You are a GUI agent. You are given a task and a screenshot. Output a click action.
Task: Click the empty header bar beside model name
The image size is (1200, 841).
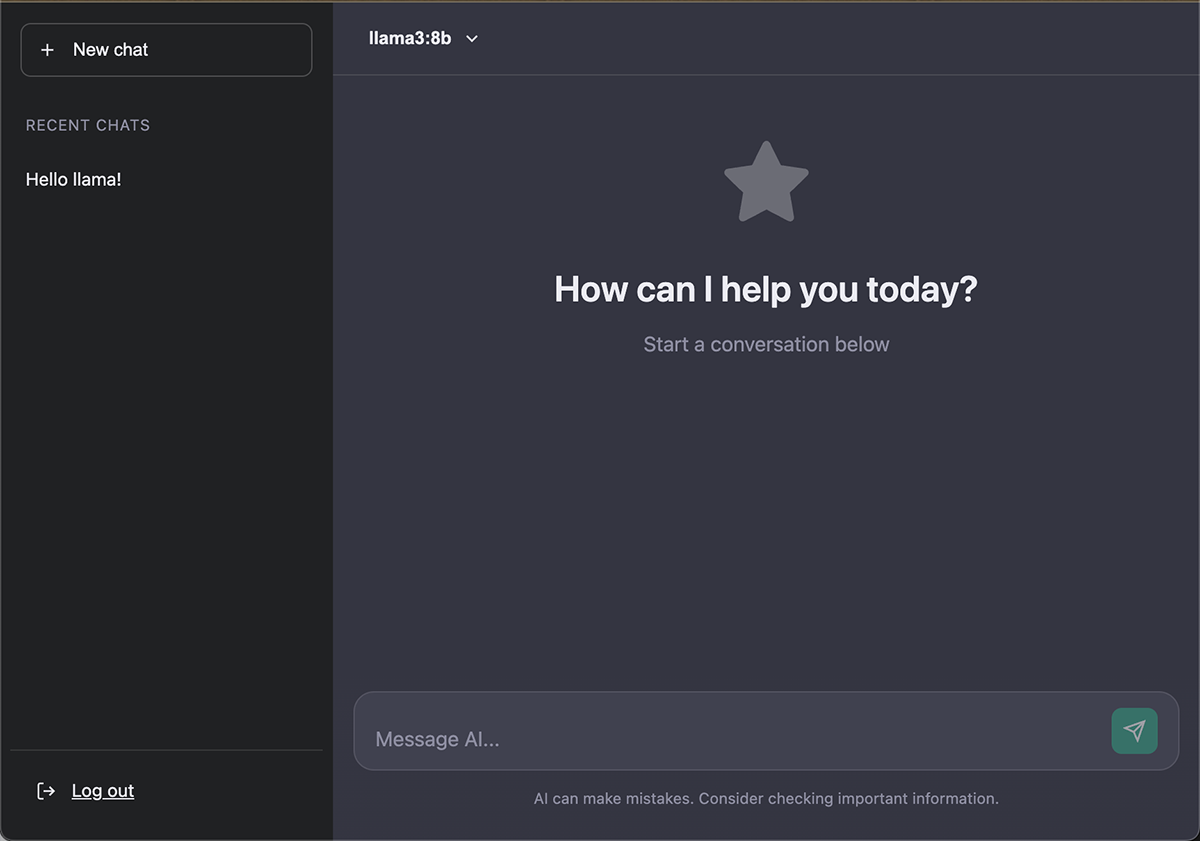[840, 38]
